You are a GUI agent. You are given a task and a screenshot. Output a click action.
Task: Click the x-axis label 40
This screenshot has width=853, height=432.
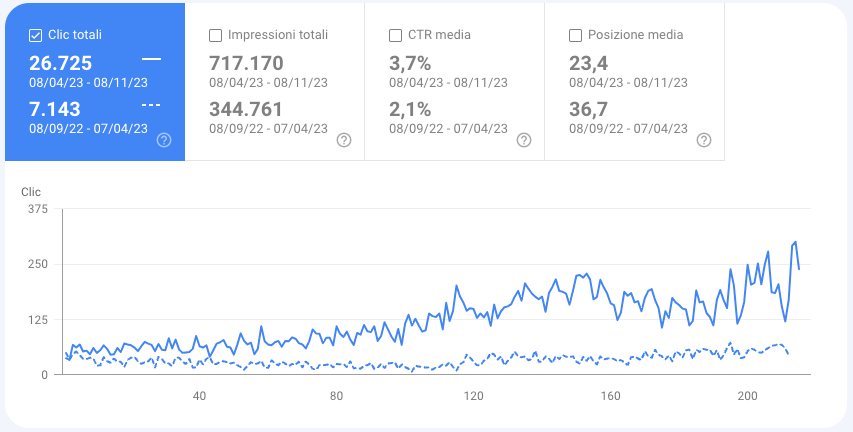click(200, 396)
